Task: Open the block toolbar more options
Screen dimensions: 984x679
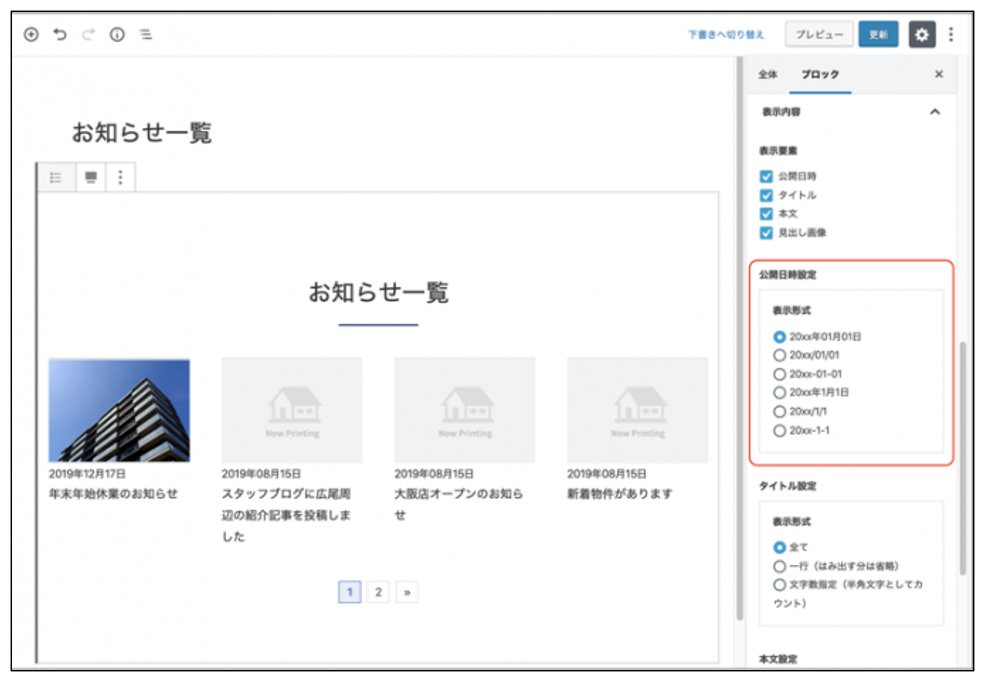Action: click(120, 177)
